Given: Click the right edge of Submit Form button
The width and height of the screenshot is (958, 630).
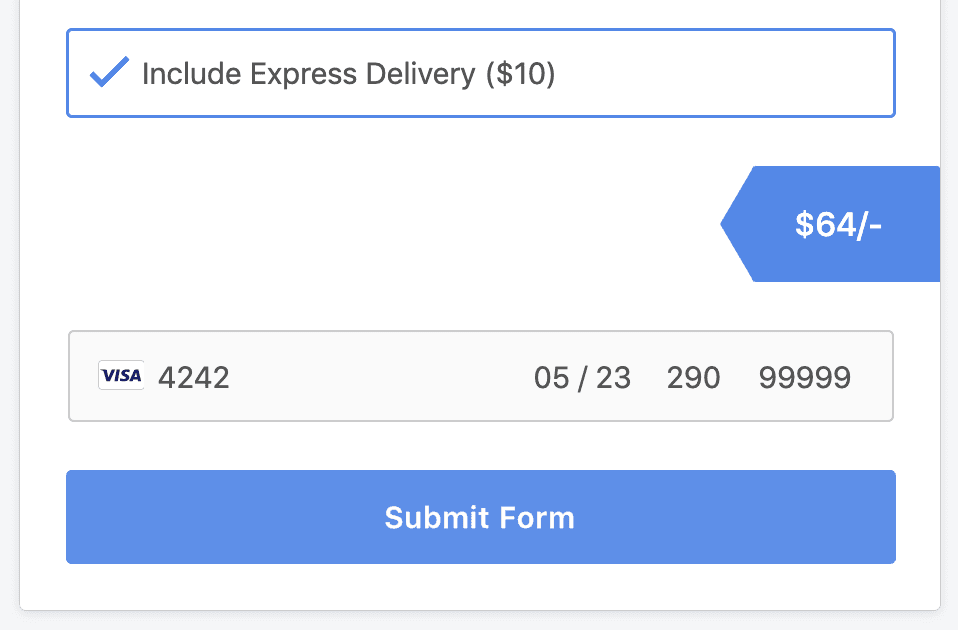Looking at the screenshot, I should pos(887,517).
